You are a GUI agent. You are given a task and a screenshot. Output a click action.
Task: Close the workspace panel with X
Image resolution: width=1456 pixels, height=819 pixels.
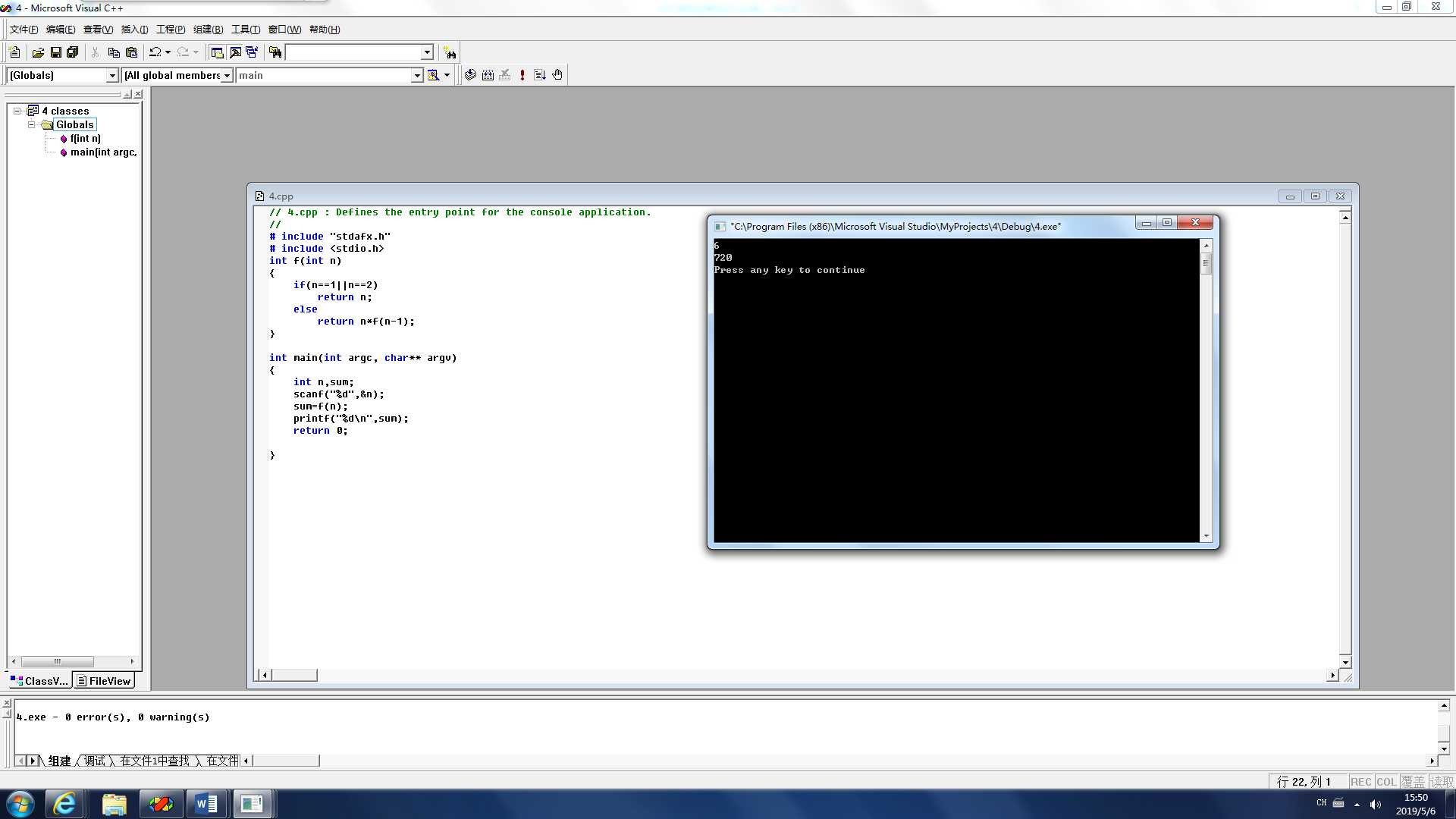click(138, 94)
